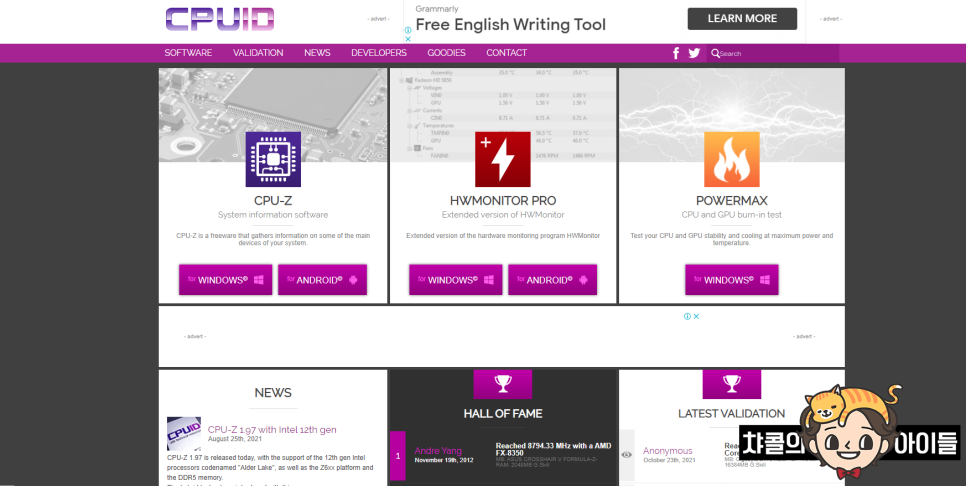This screenshot has height=486, width=966.
Task: Open the CPUID Twitter page icon
Action: pyautogui.click(x=694, y=53)
